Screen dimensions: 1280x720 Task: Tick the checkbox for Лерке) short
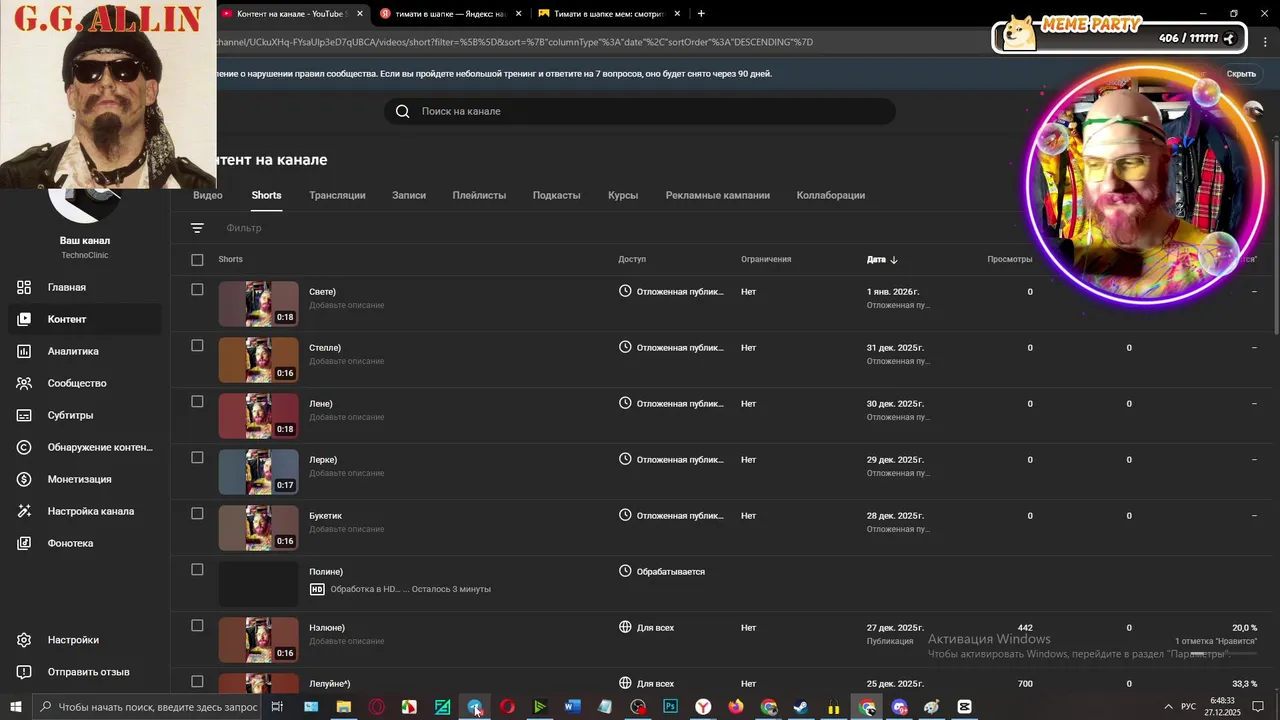[197, 458]
